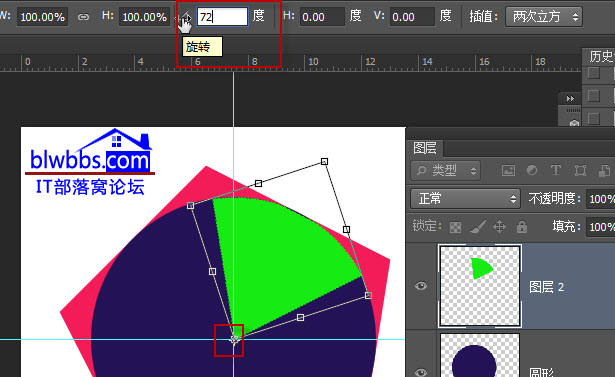The image size is (615, 377).
Task: Click the W scale field showing 100.00%
Action: tap(42, 17)
